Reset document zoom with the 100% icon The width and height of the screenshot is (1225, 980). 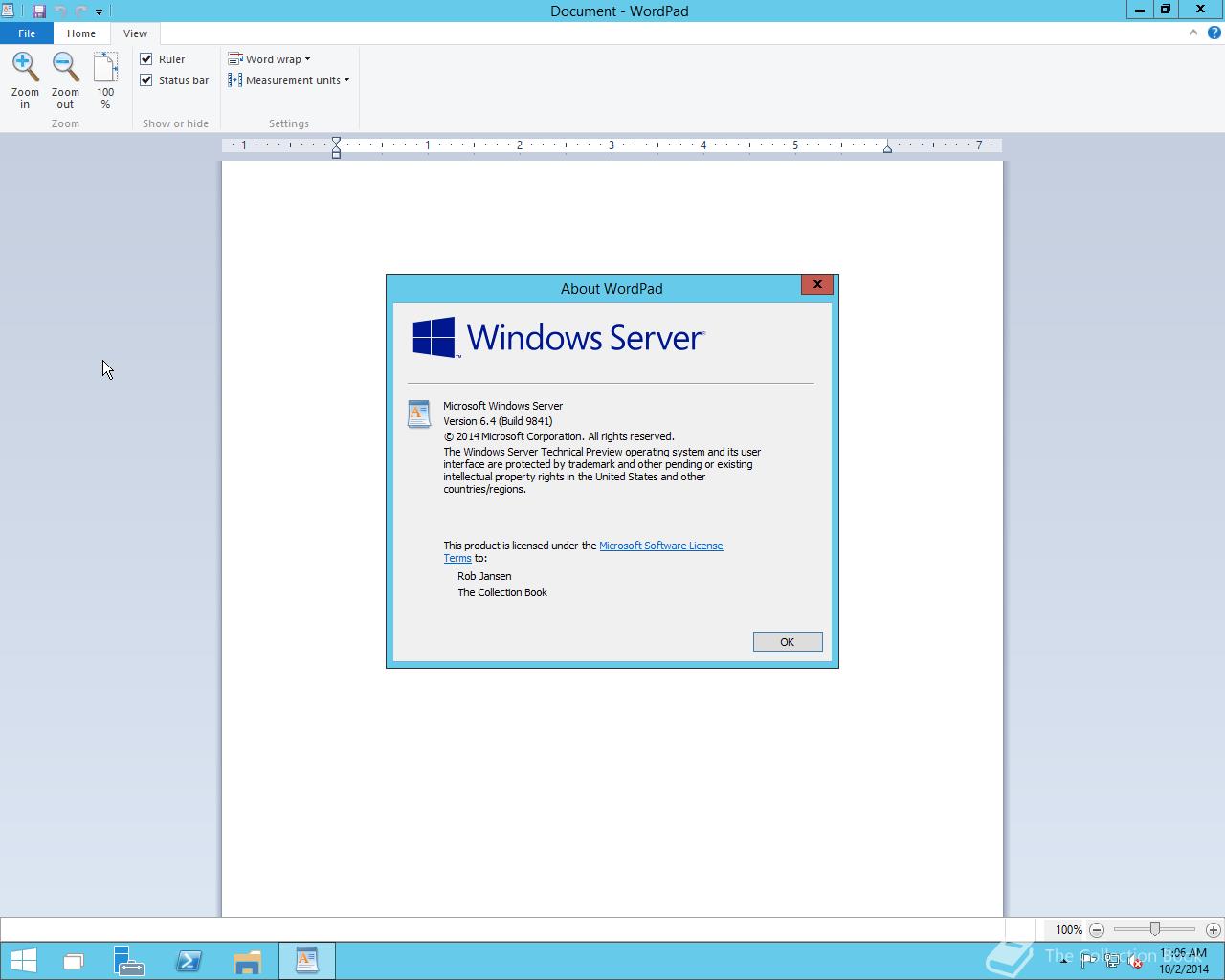(x=105, y=67)
